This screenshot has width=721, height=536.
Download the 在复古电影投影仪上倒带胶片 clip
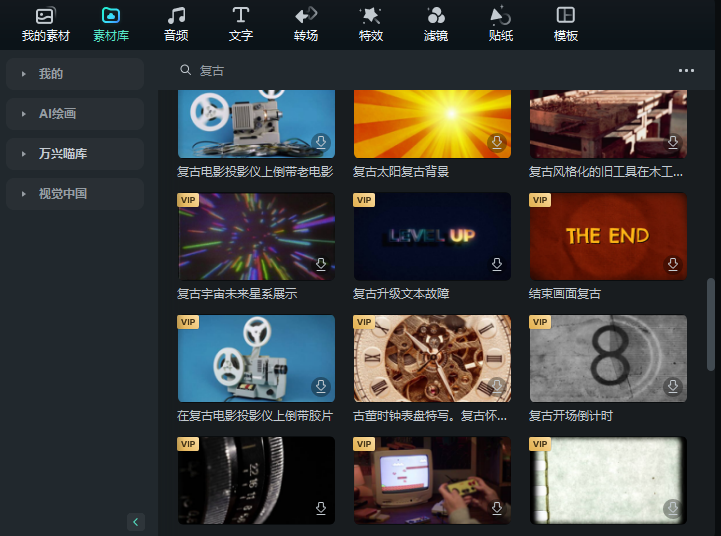point(321,386)
